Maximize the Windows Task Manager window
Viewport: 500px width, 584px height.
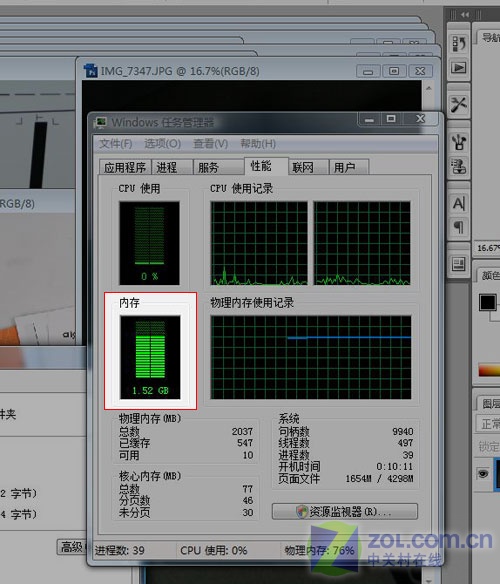pyautogui.click(x=391, y=119)
